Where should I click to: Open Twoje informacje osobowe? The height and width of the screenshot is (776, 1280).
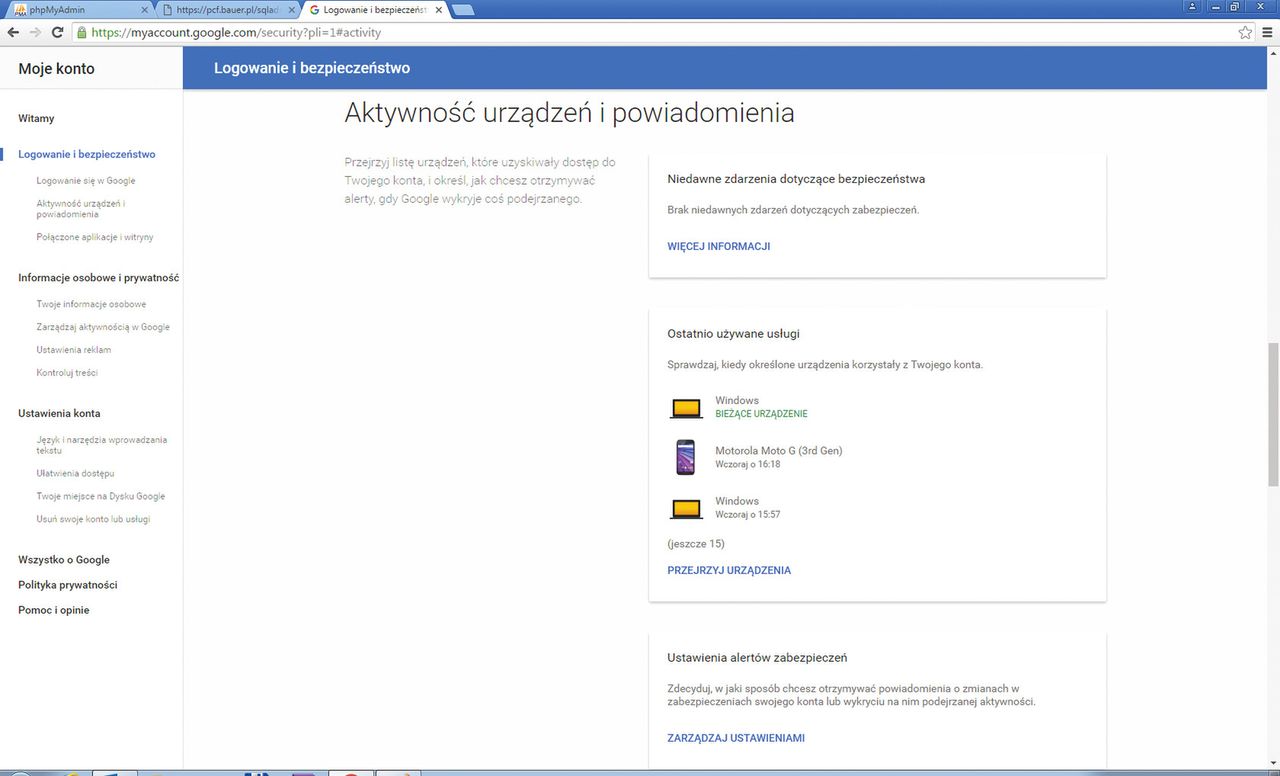pyautogui.click(x=91, y=304)
